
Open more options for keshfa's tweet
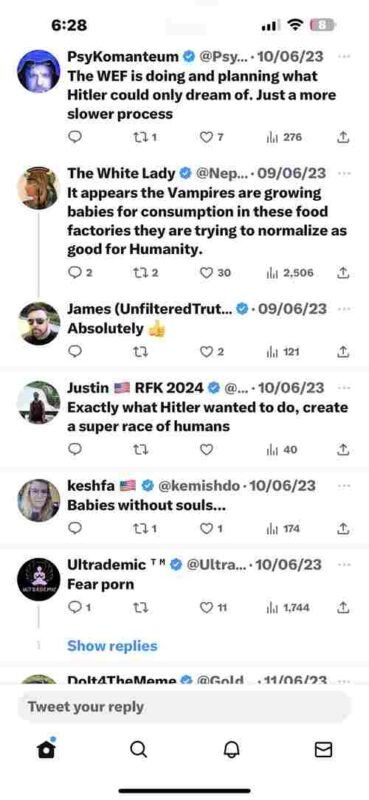pyautogui.click(x=345, y=486)
